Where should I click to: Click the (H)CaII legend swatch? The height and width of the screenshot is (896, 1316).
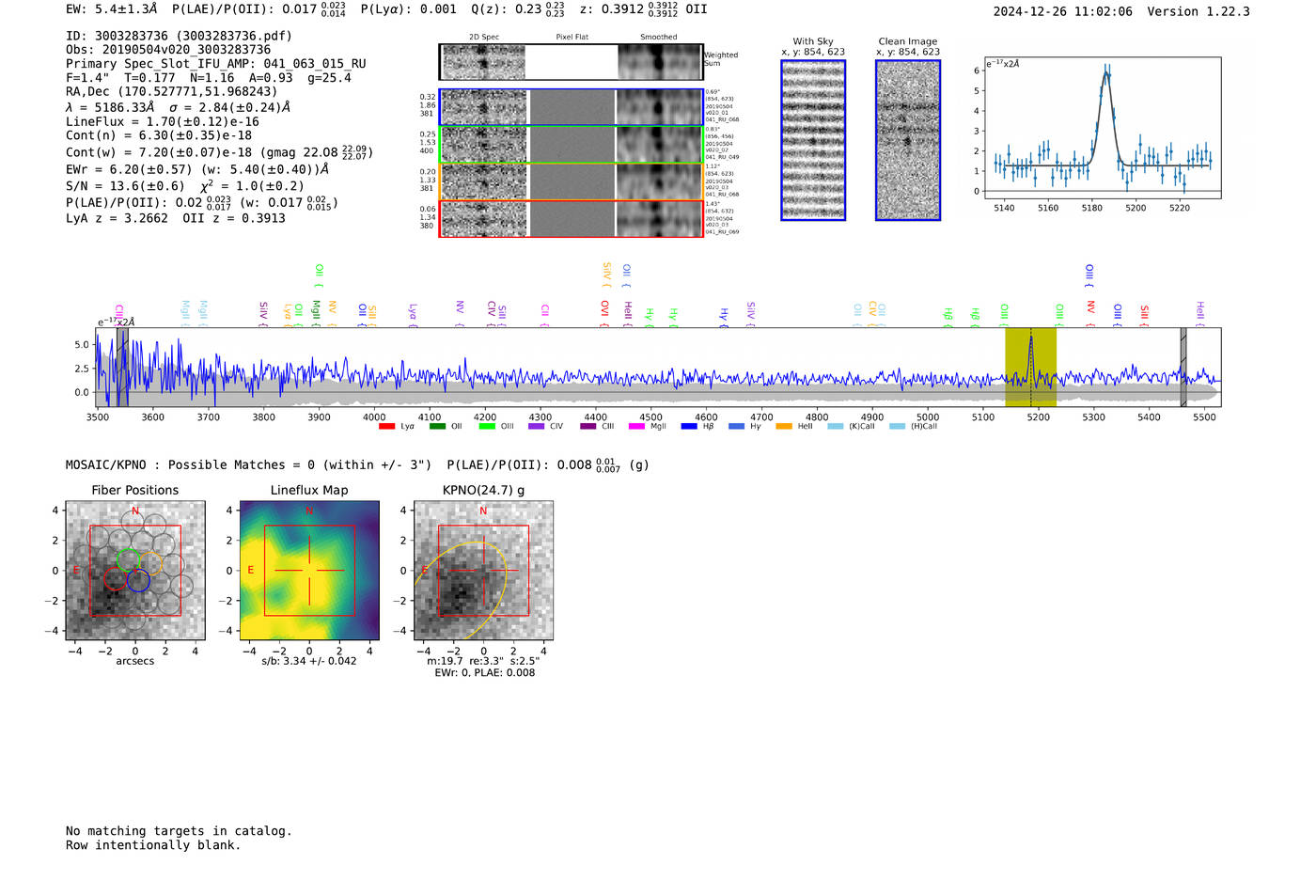pyautogui.click(x=897, y=426)
